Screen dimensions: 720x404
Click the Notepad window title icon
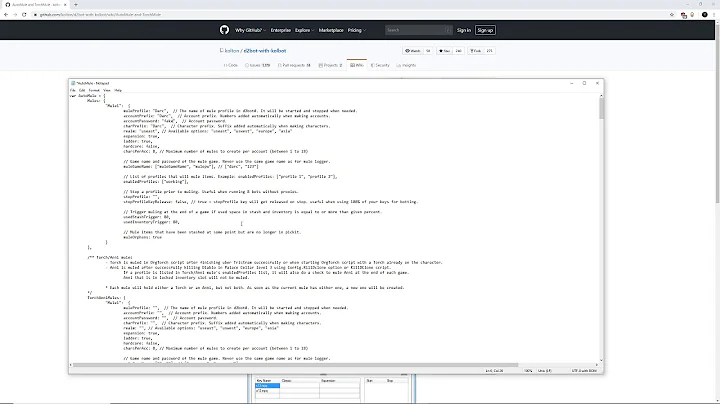(73, 83)
